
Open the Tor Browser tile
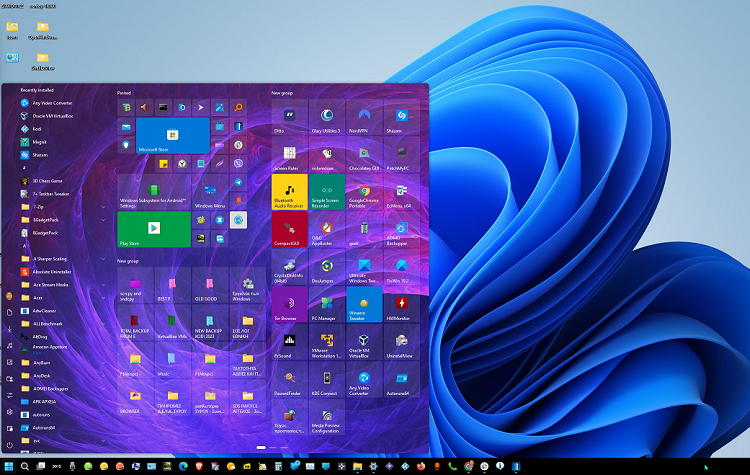289,304
